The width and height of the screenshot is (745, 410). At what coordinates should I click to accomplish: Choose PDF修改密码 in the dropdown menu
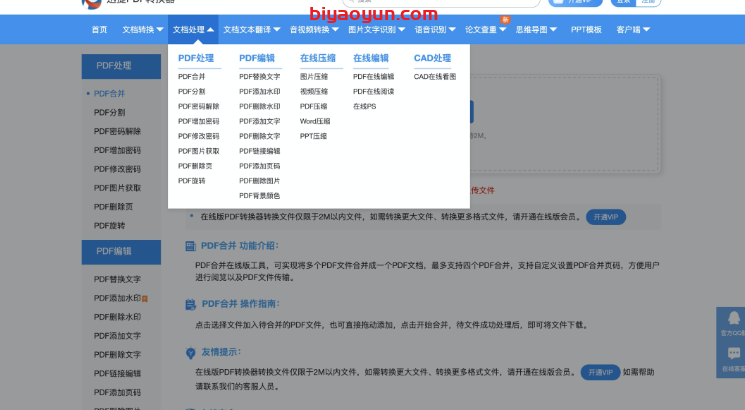coord(199,136)
